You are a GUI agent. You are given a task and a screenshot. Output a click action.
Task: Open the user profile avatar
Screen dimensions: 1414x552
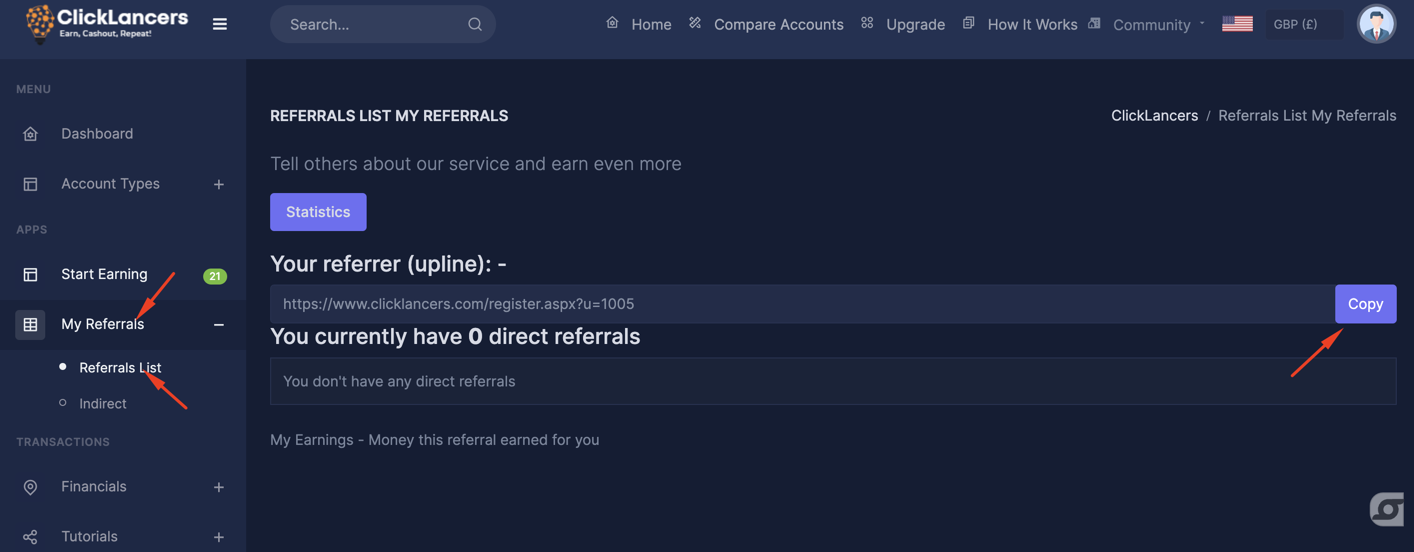[1376, 24]
